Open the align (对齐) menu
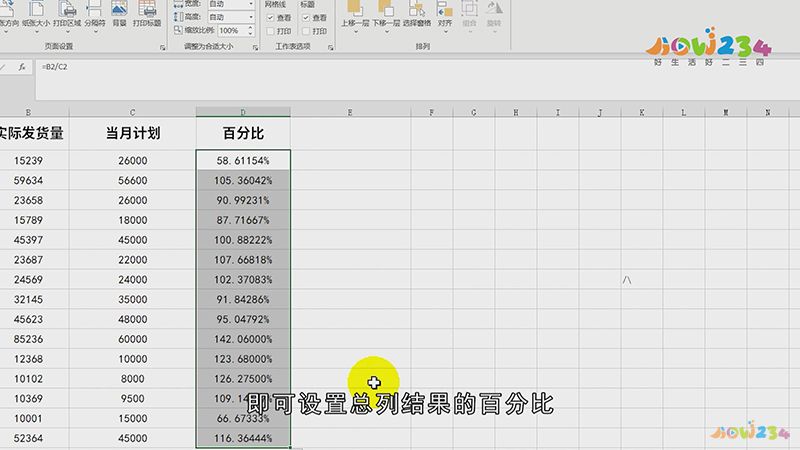This screenshot has width=800, height=450. 445,17
